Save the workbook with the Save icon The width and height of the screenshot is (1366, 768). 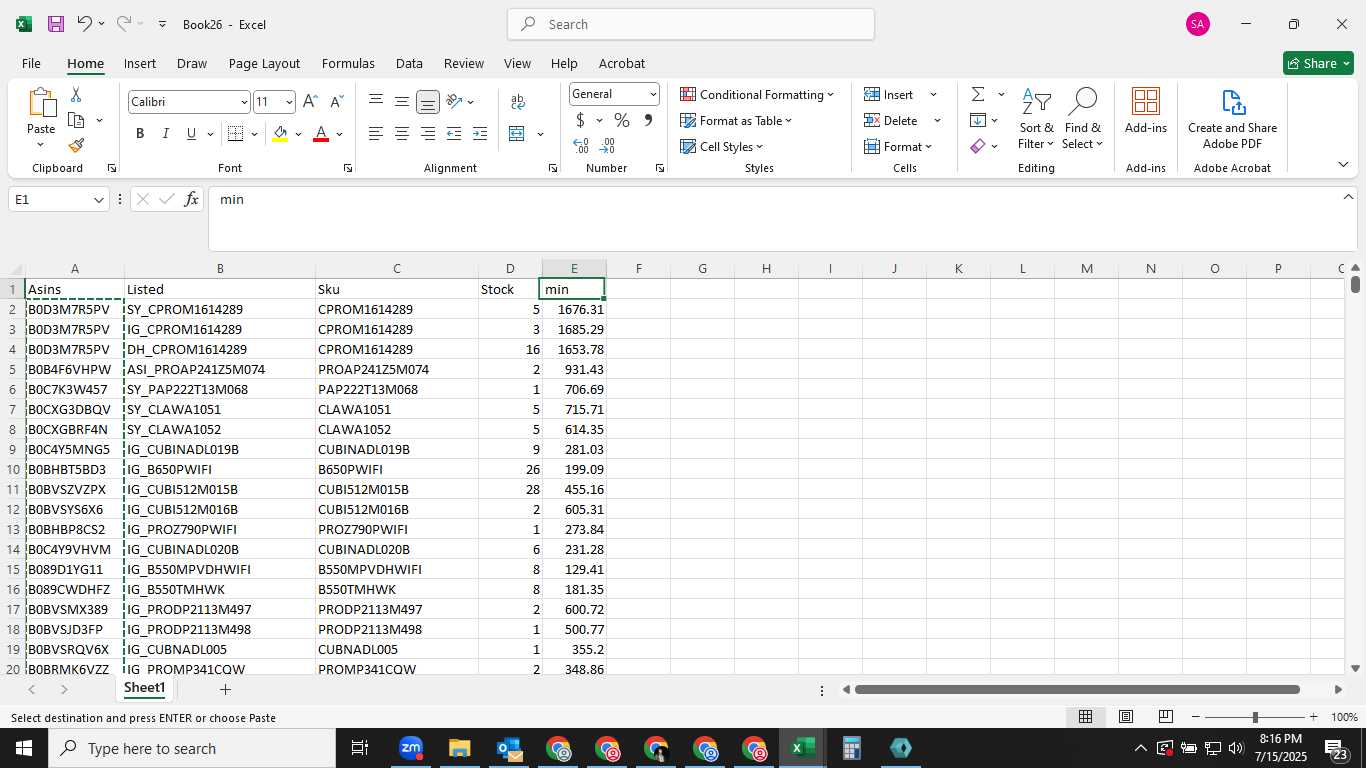[x=56, y=24]
